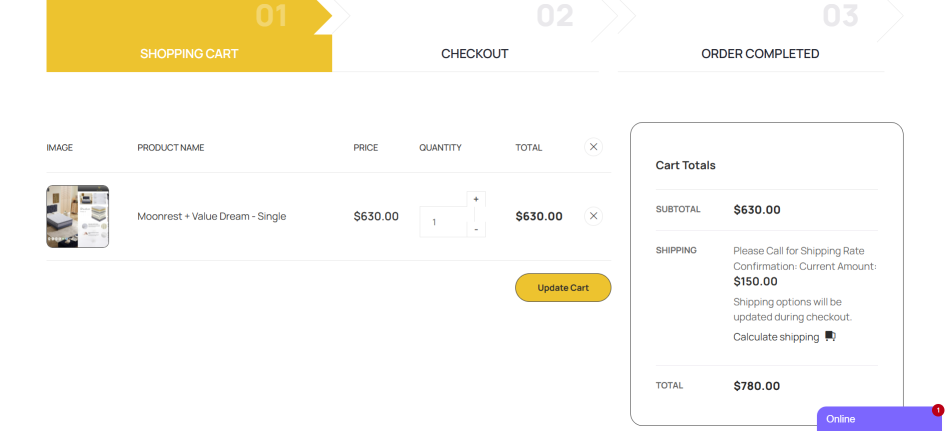Increase quantity using the plus button
This screenshot has width=950, height=431.
coord(476,199)
